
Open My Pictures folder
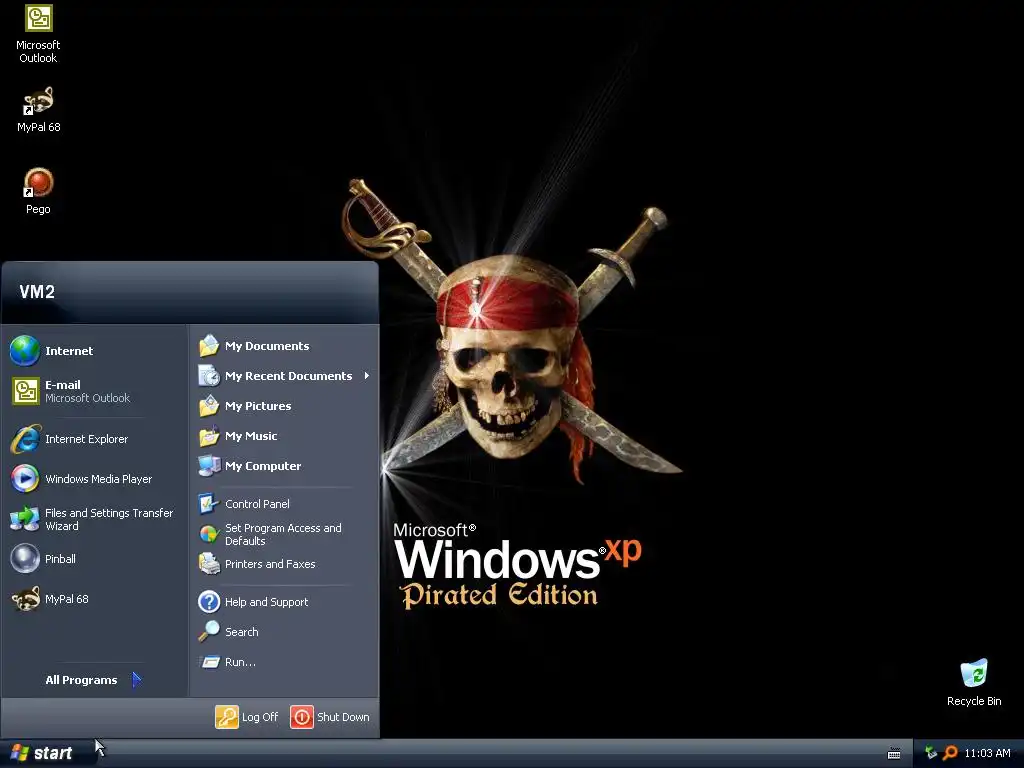point(284,406)
